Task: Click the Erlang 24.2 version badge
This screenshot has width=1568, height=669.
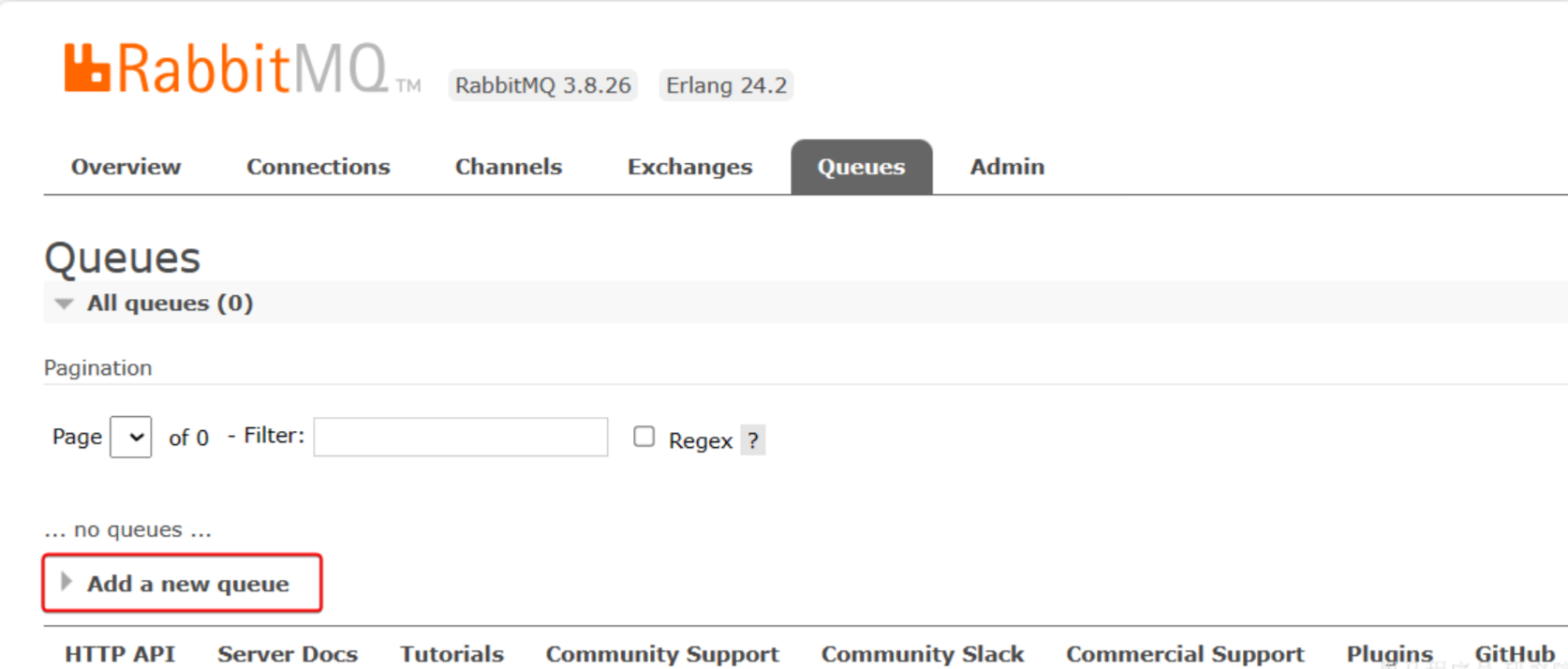Action: point(726,85)
